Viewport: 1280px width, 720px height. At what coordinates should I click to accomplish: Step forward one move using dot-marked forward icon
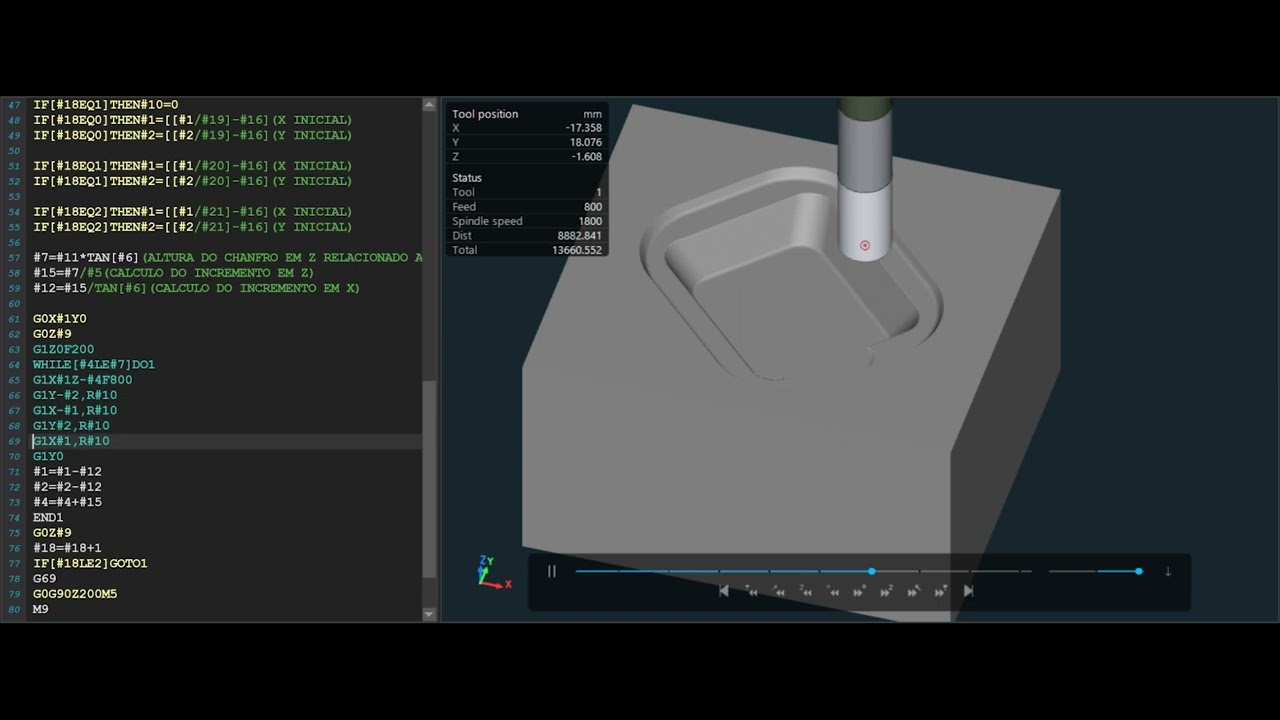tap(859, 591)
